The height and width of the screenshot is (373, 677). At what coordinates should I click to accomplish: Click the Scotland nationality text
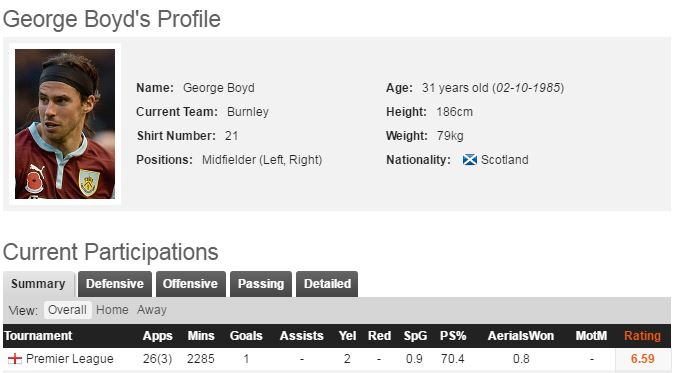505,160
